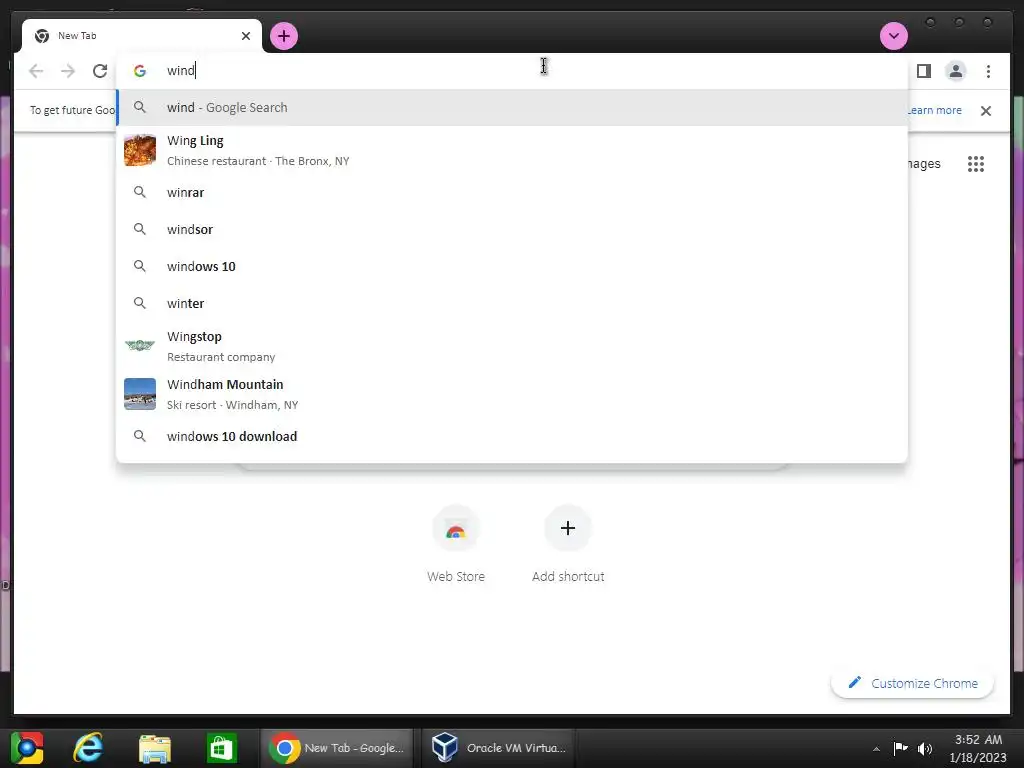Open the Start-area Chrome icon on taskbar
1024x768 pixels.
[27, 748]
